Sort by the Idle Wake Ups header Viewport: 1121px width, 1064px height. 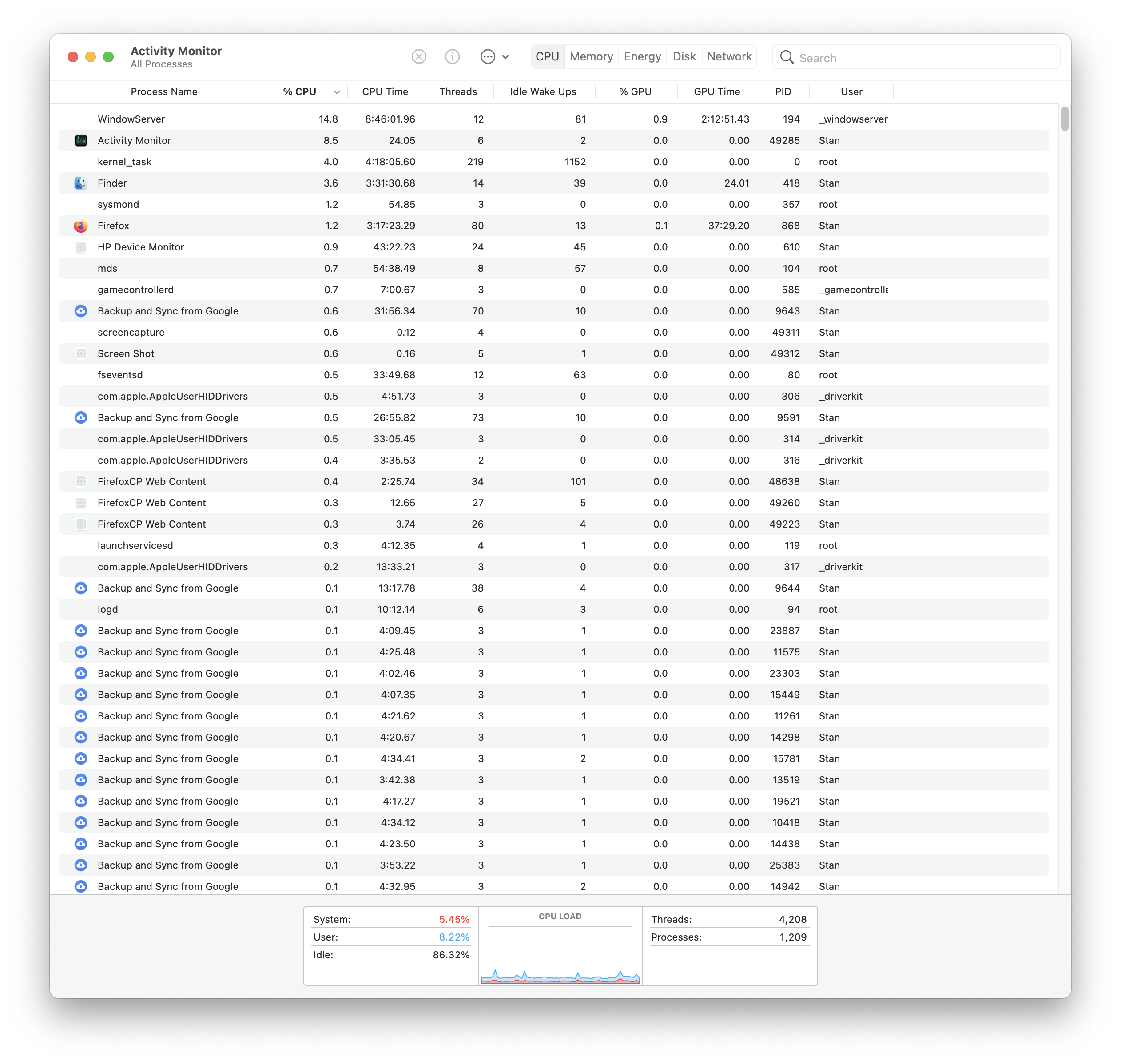pyautogui.click(x=542, y=92)
